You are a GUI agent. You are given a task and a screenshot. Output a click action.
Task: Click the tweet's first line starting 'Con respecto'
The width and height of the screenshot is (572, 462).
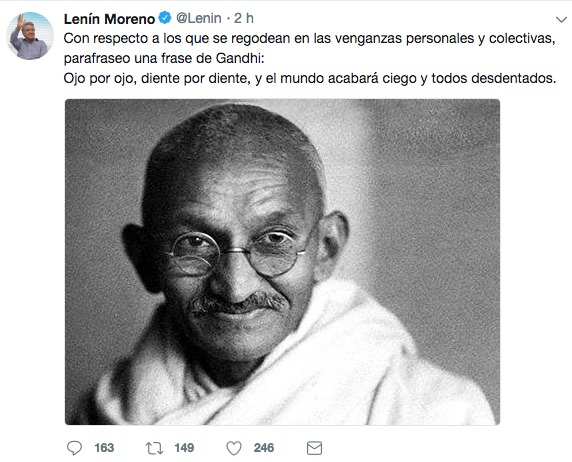(x=309, y=38)
